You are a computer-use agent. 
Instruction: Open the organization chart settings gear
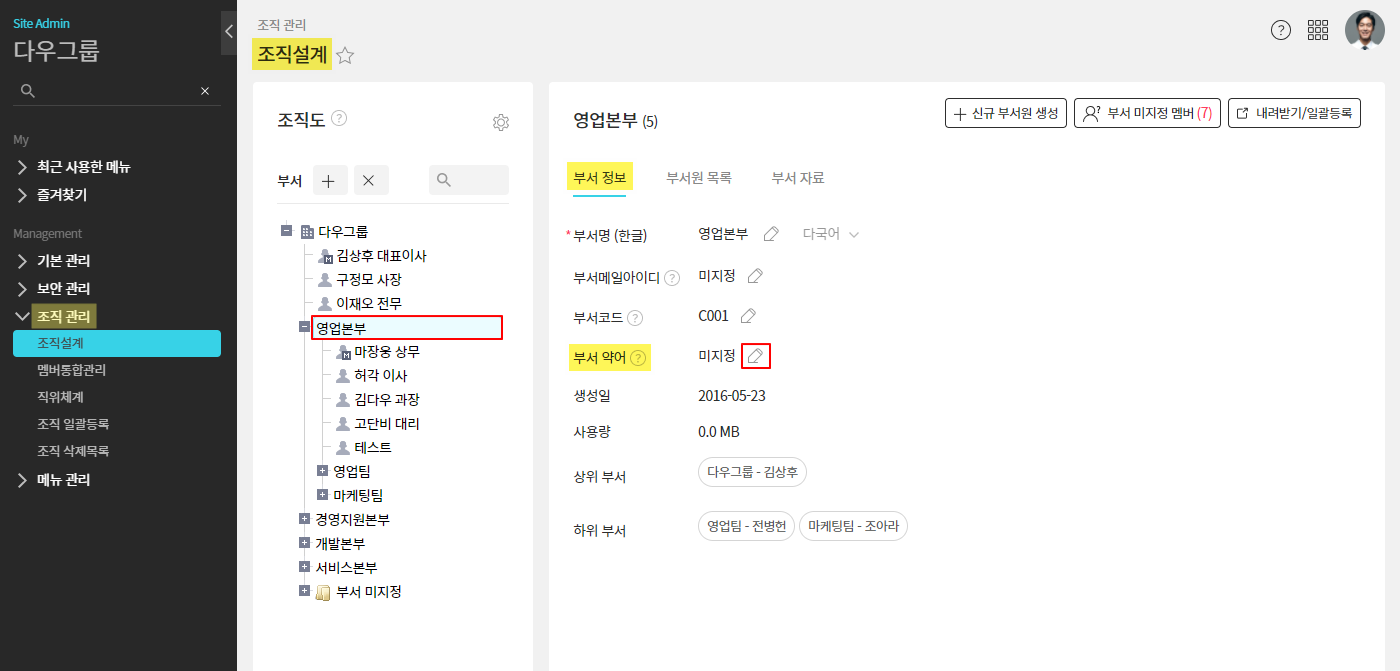[x=501, y=122]
